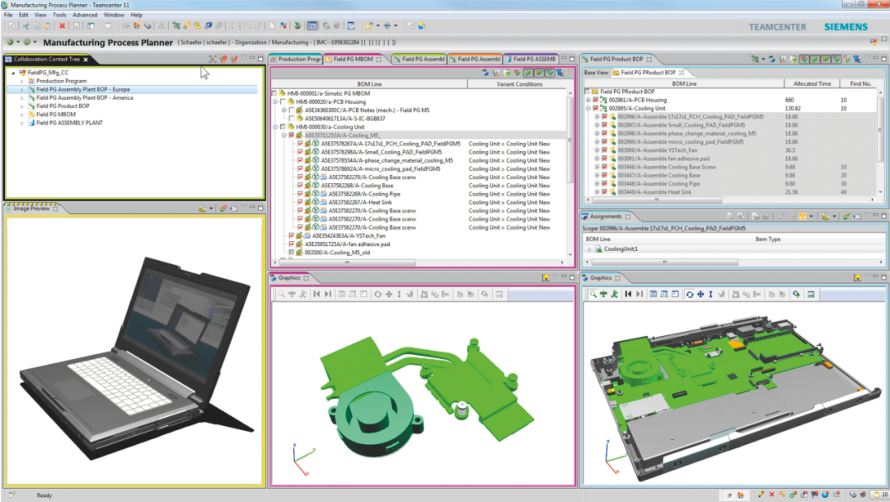
Task: Click the green structure icon in Product BOP toolbar
Action: coord(755,59)
